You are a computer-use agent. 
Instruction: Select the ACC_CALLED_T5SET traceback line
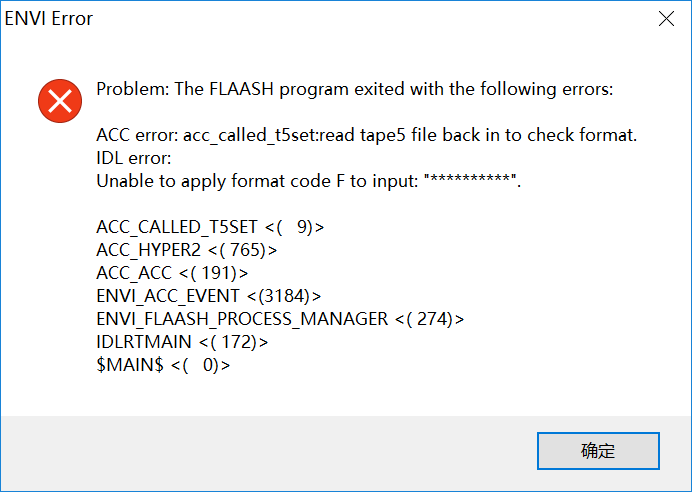[210, 227]
